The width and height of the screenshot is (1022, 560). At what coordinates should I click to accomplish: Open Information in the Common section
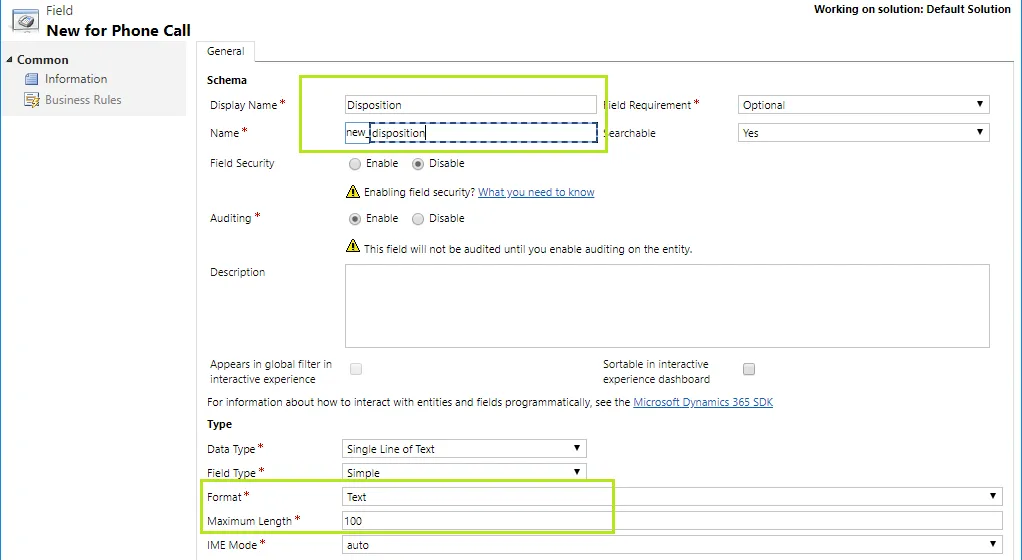pyautogui.click(x=76, y=79)
